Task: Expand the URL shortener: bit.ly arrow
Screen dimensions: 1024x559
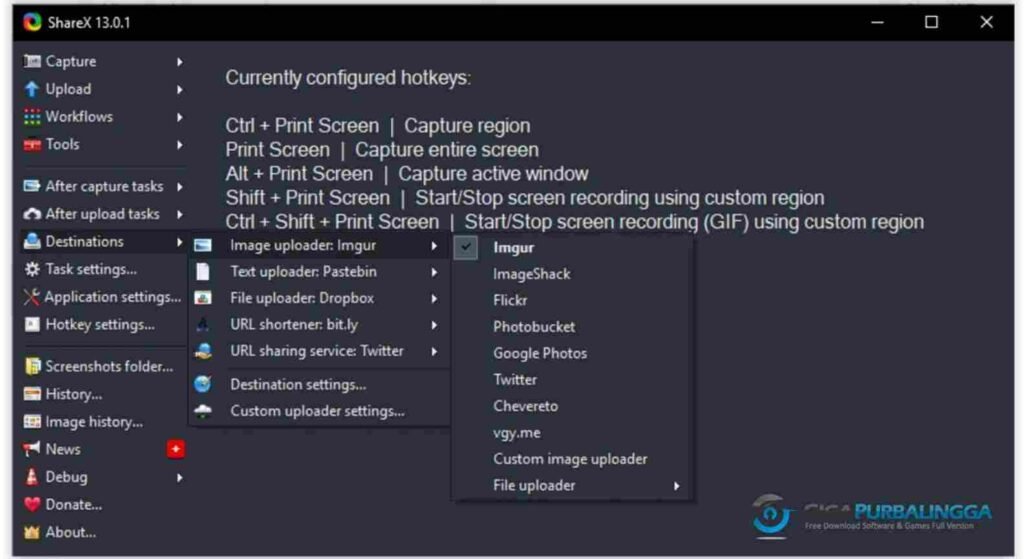Action: coord(434,325)
